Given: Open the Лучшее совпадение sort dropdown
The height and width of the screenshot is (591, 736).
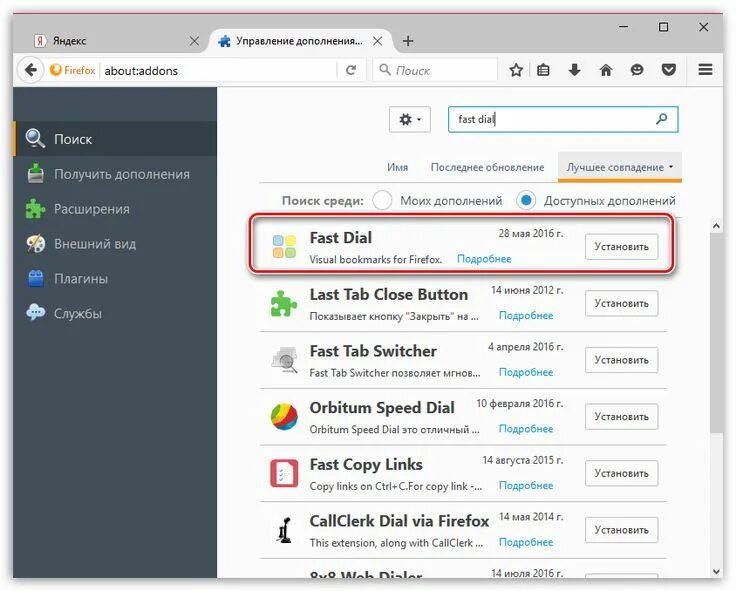Looking at the screenshot, I should [620, 167].
